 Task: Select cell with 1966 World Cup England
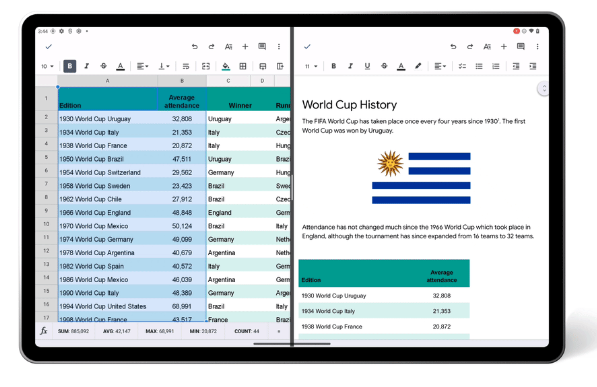point(108,213)
